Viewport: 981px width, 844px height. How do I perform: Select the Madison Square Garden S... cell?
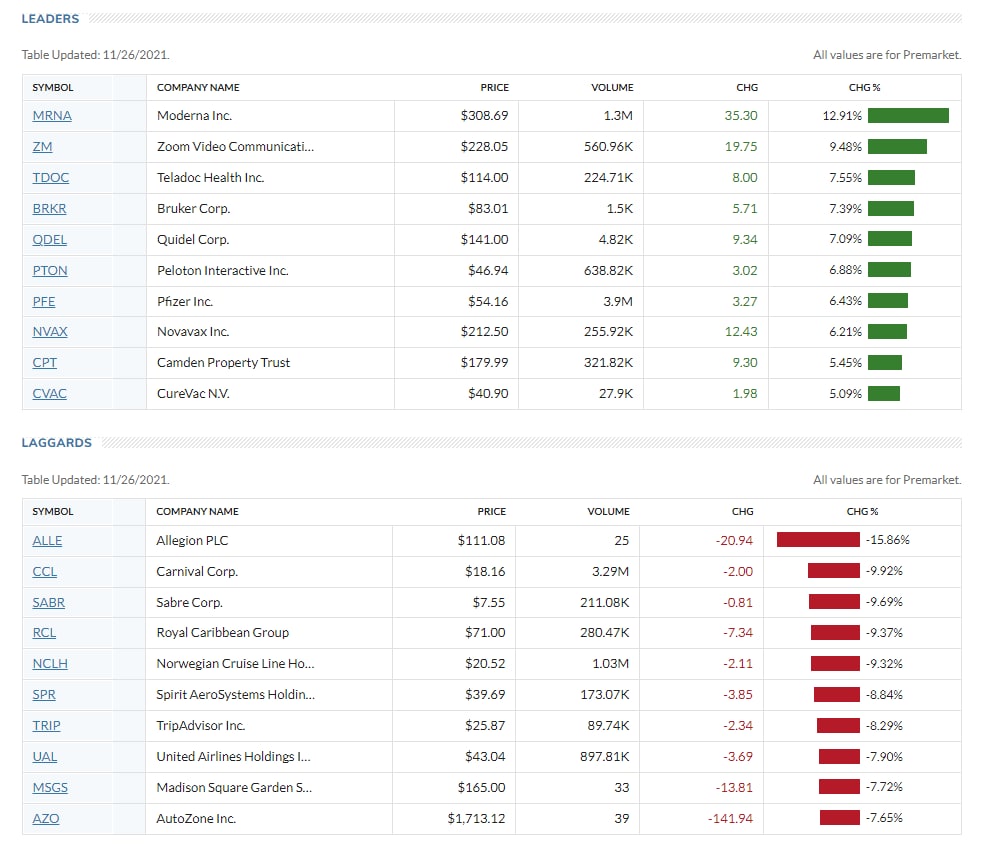click(234, 788)
